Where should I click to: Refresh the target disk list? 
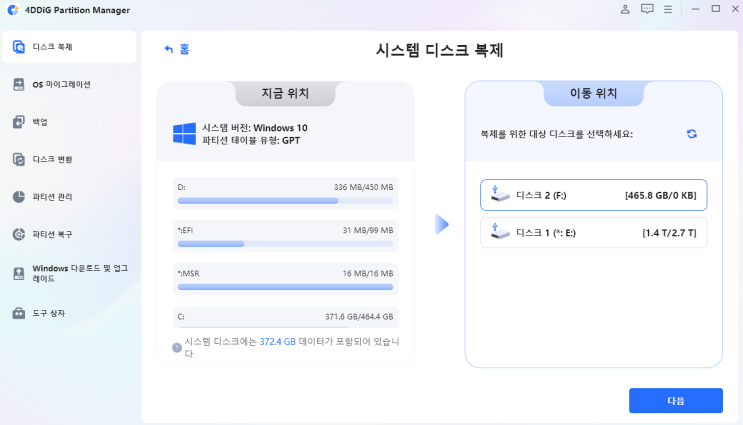pos(691,134)
